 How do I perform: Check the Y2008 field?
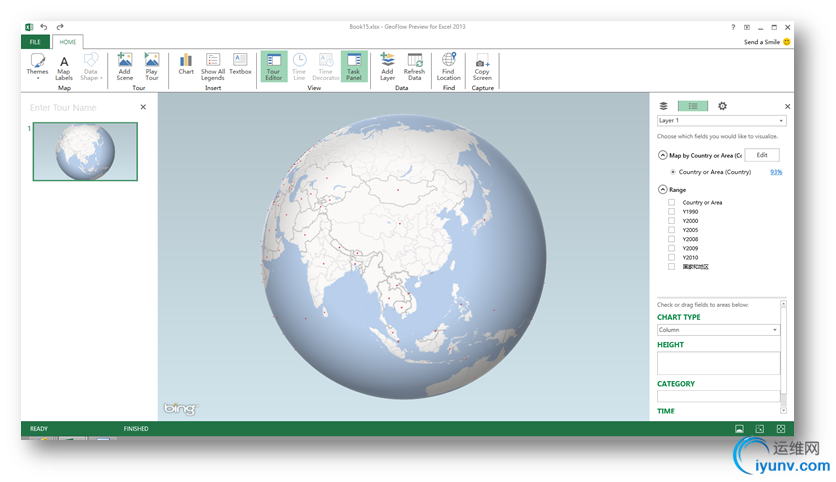pos(671,239)
